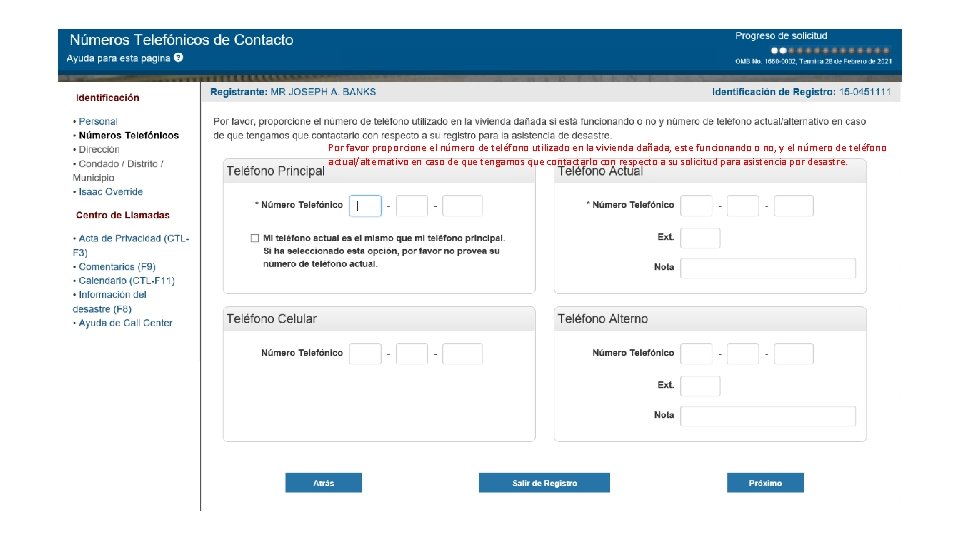The image size is (960, 540).
Task: Click the Próximo button
Action: coord(765,483)
